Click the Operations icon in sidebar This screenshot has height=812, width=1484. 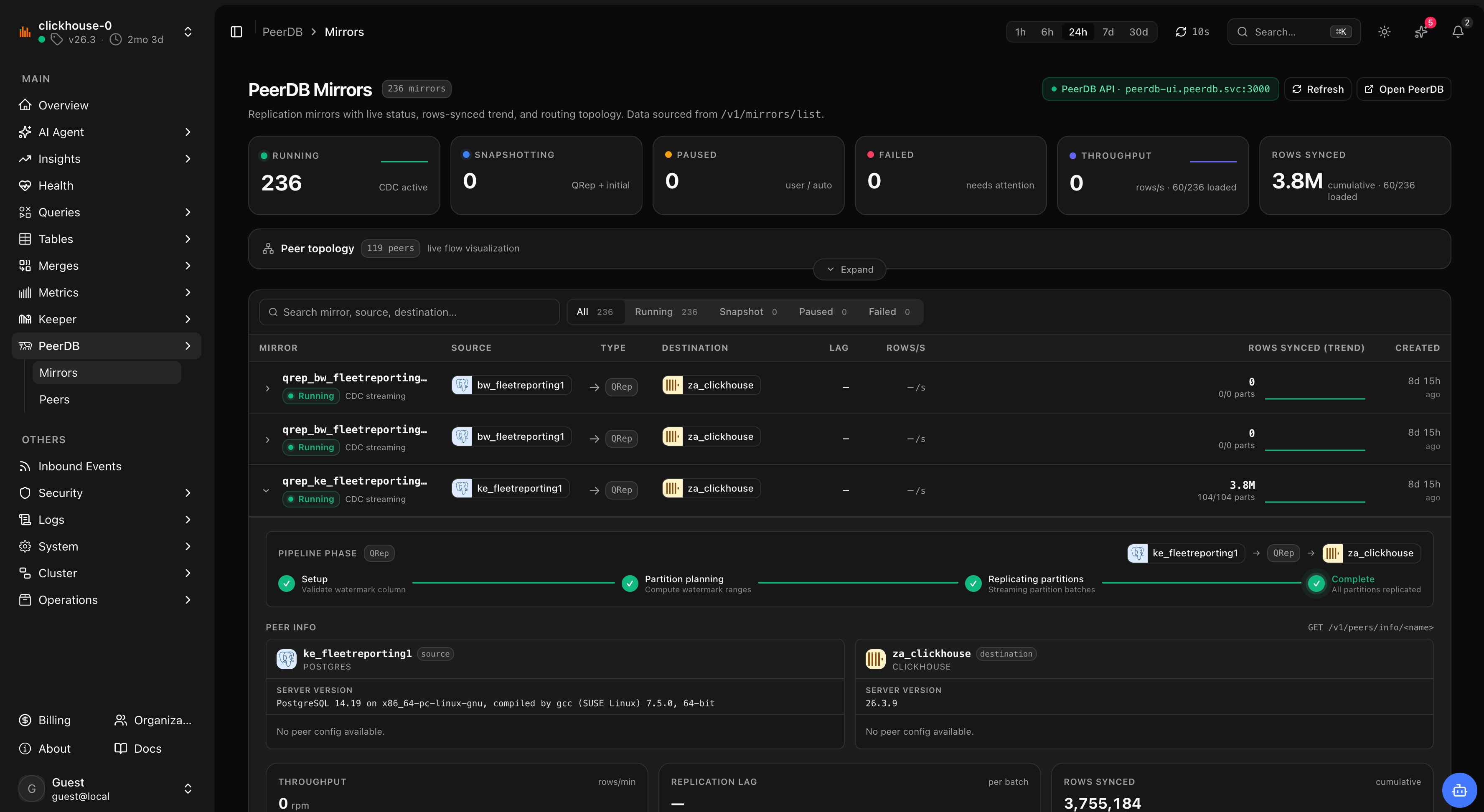pyautogui.click(x=25, y=600)
